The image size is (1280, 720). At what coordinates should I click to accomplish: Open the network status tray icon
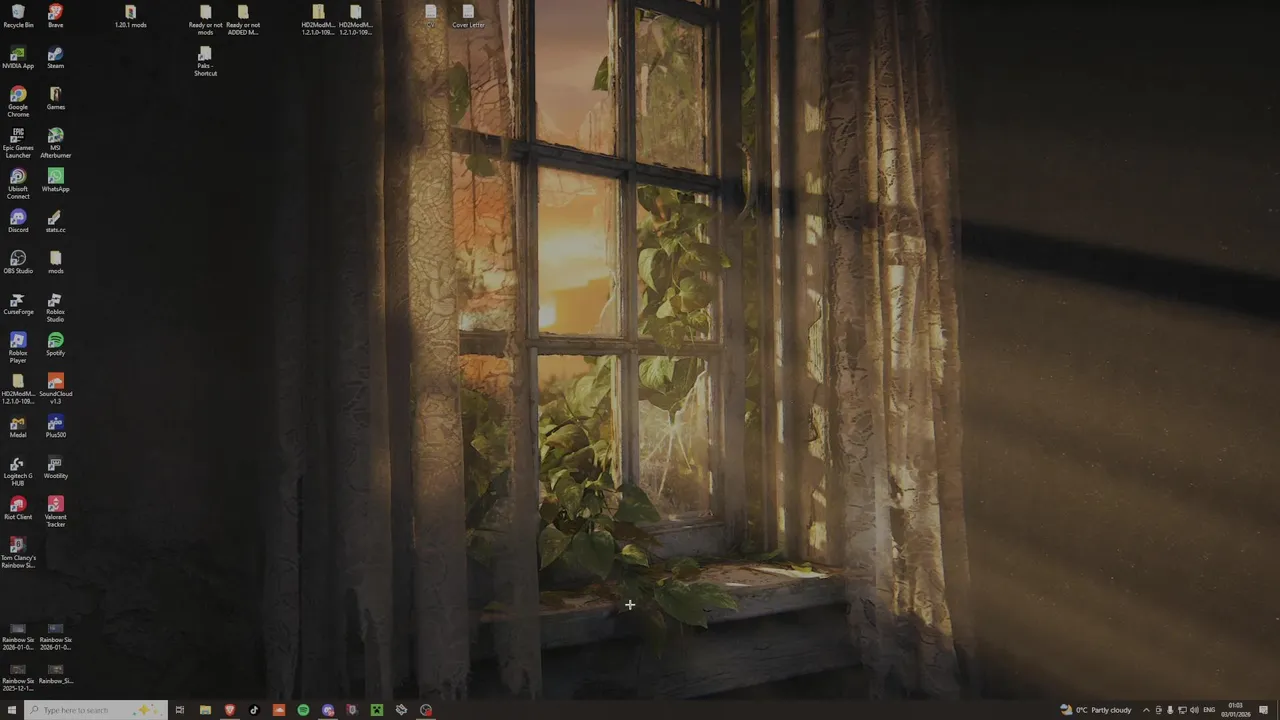[x=1182, y=710]
